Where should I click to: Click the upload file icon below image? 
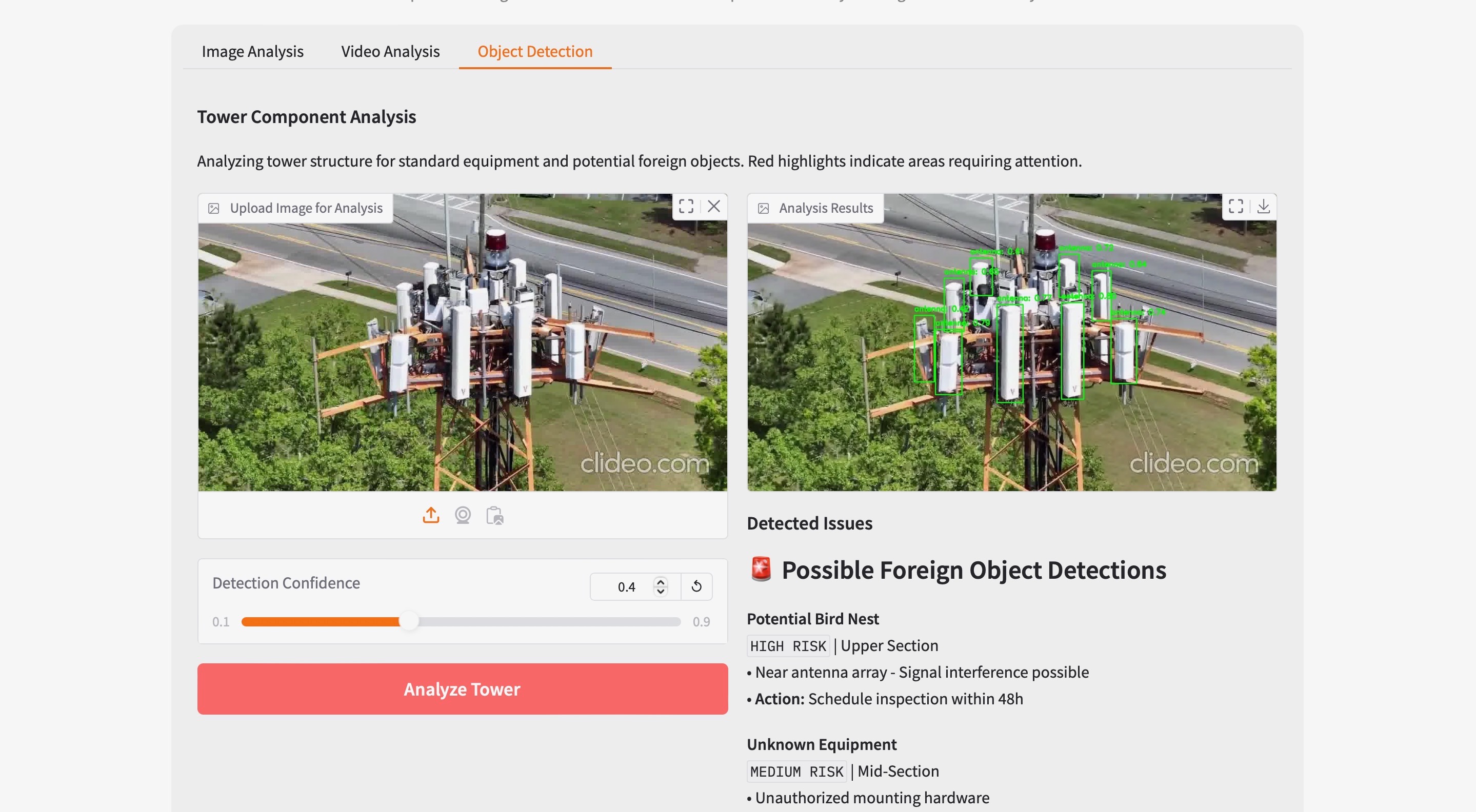[x=431, y=515]
